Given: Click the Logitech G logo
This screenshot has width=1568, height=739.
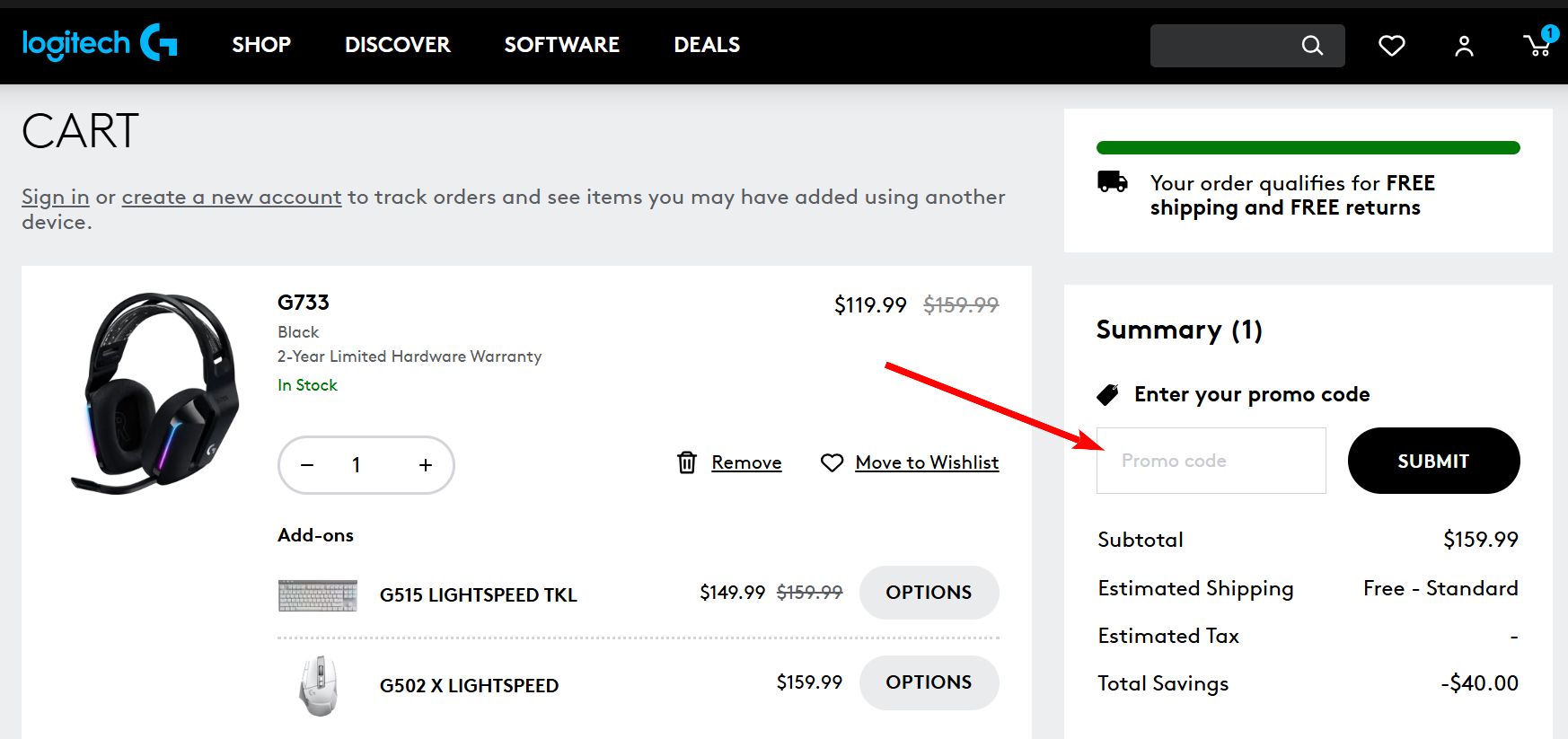Looking at the screenshot, I should 100,43.
